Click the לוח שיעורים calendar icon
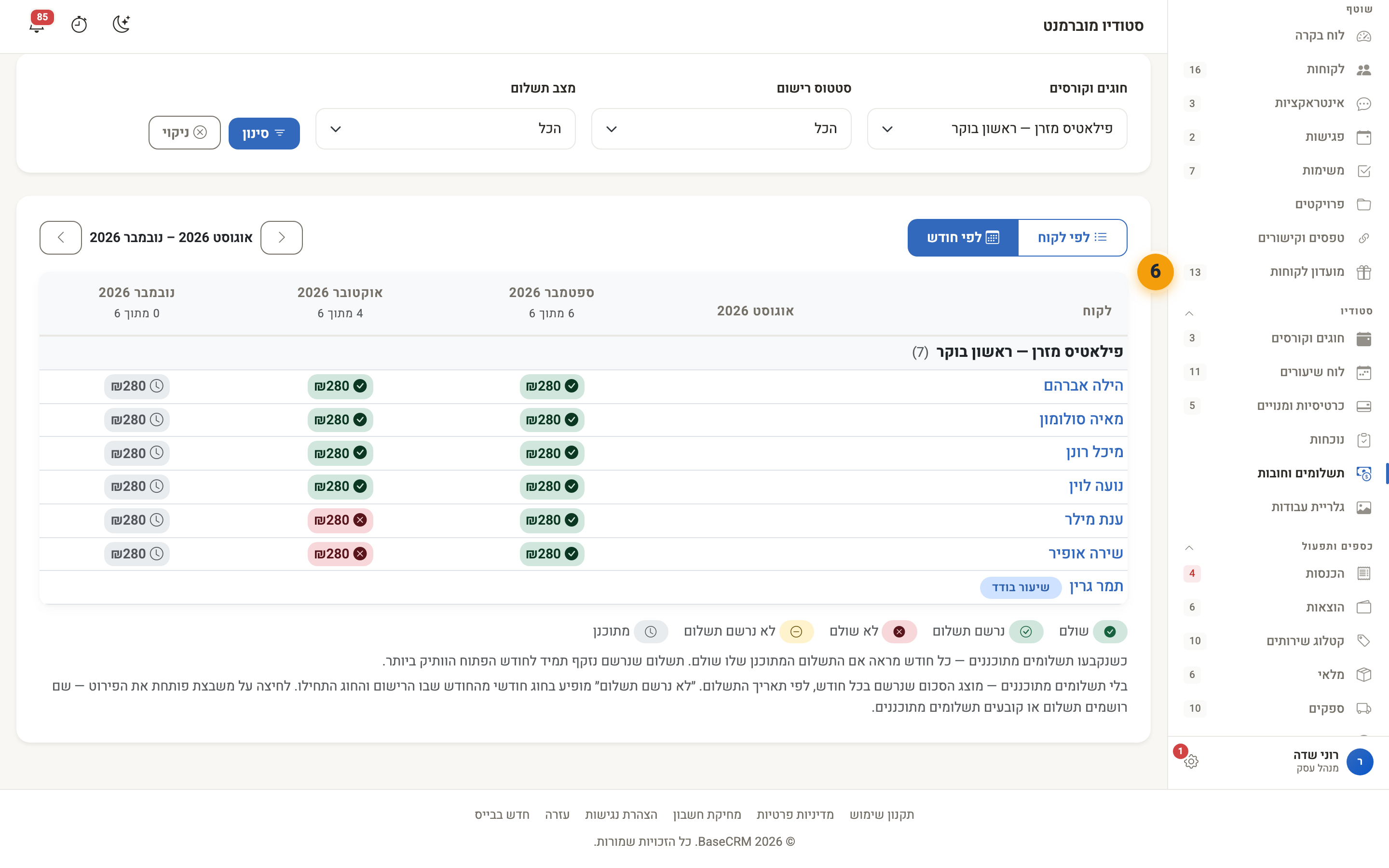Viewport: 1389px width, 868px height. tap(1364, 373)
